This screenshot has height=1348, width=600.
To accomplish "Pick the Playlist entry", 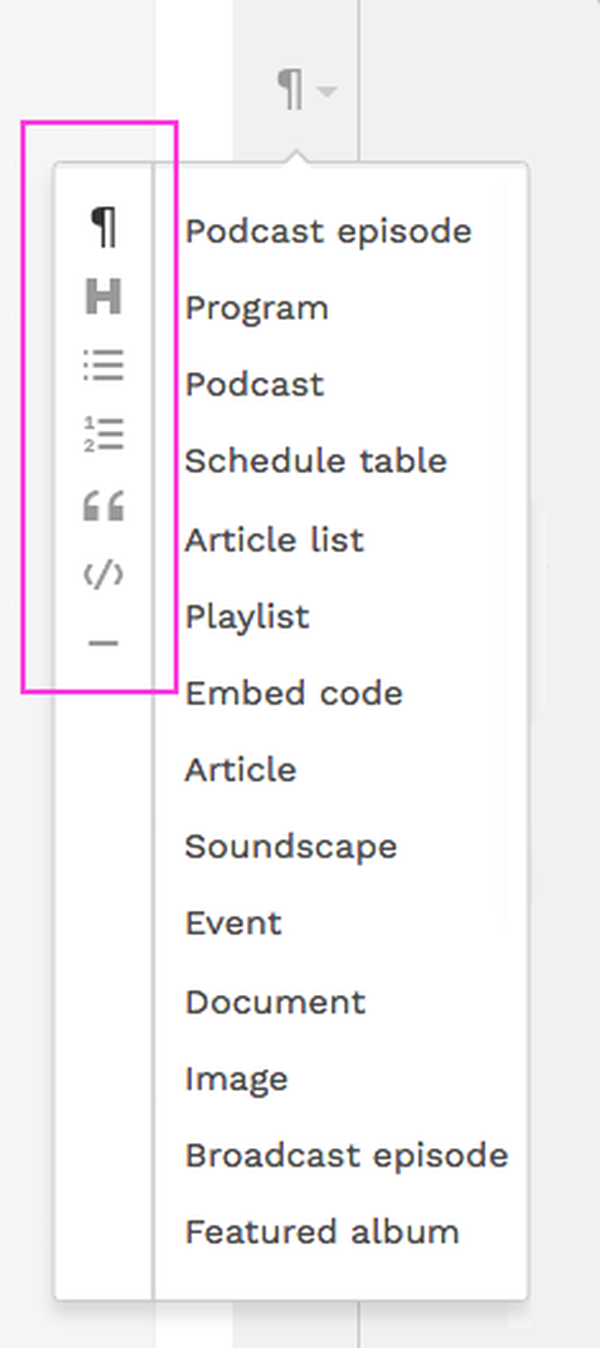I will (247, 616).
